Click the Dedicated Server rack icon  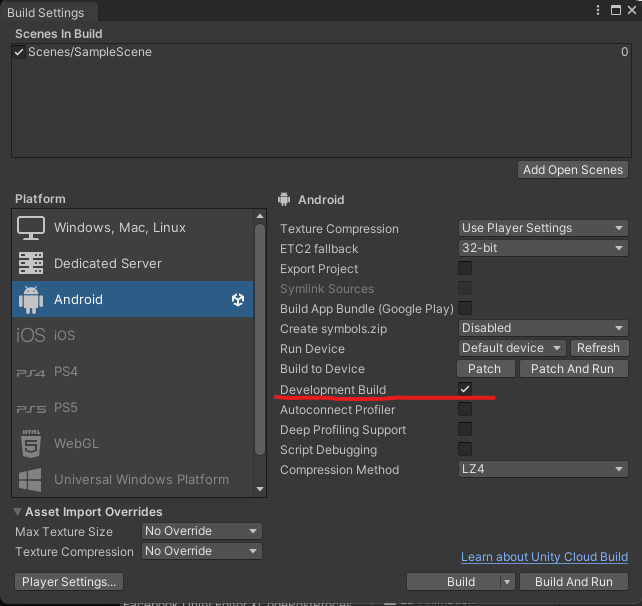tap(31, 263)
